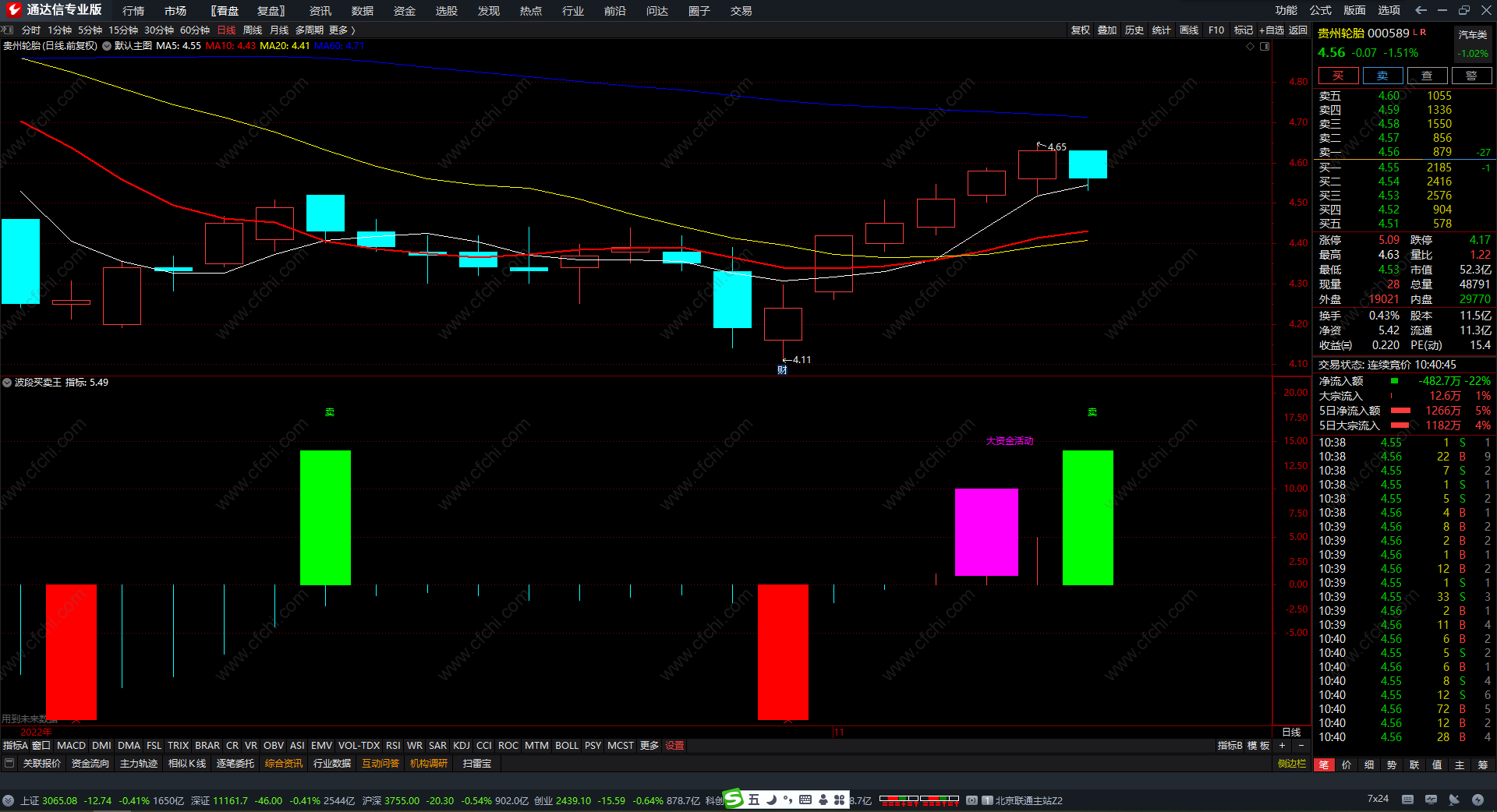Click the 通达信 logo icon

coord(13,10)
